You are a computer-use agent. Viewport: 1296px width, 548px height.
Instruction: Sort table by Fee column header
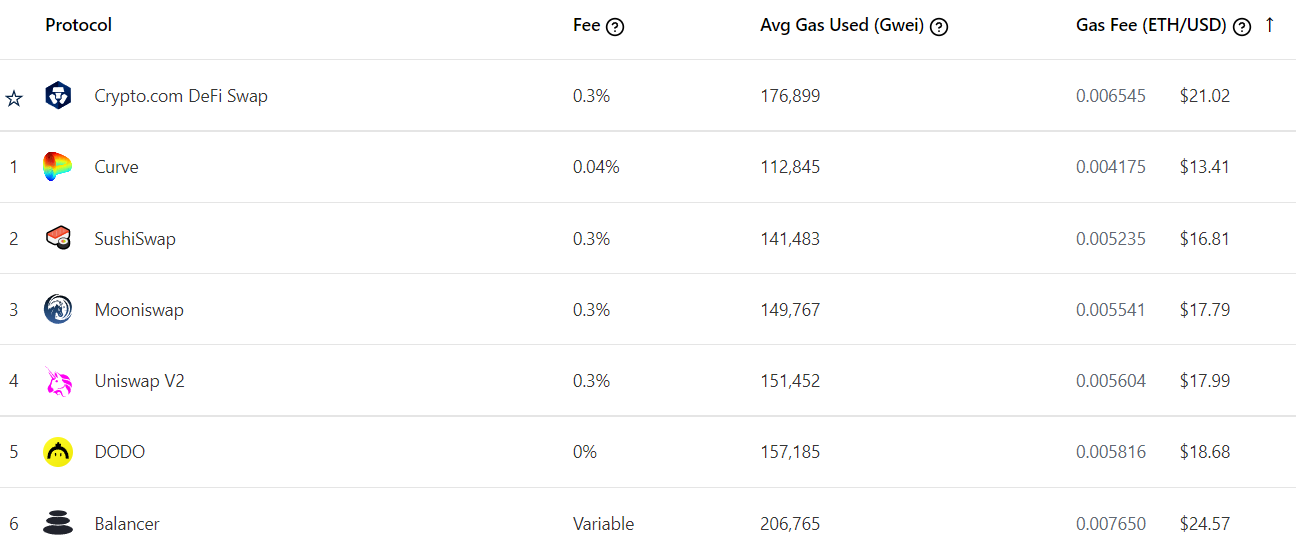point(586,26)
